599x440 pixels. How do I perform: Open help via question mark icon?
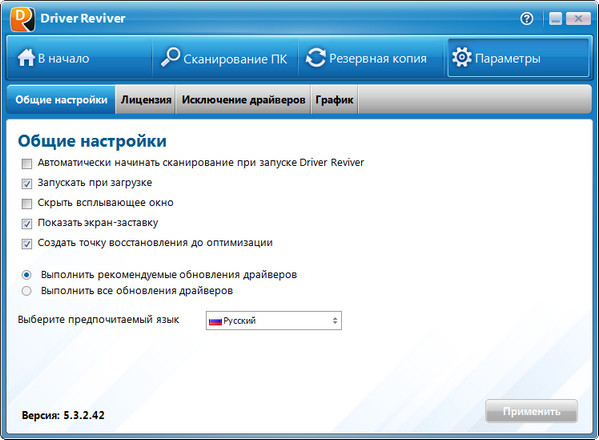point(527,18)
